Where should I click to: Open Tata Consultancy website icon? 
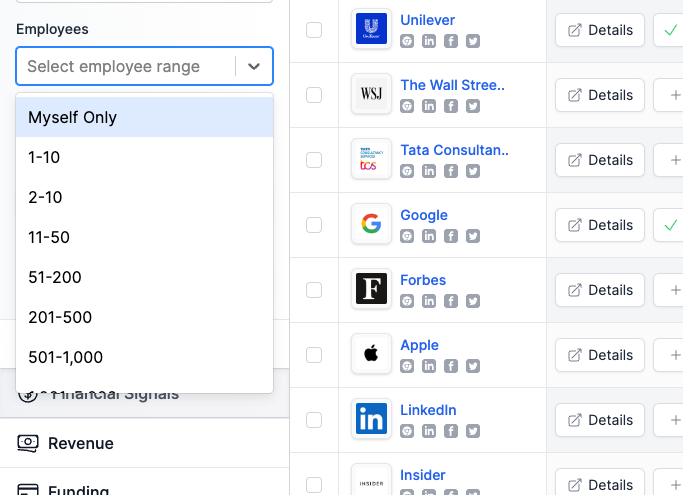pyautogui.click(x=407, y=171)
